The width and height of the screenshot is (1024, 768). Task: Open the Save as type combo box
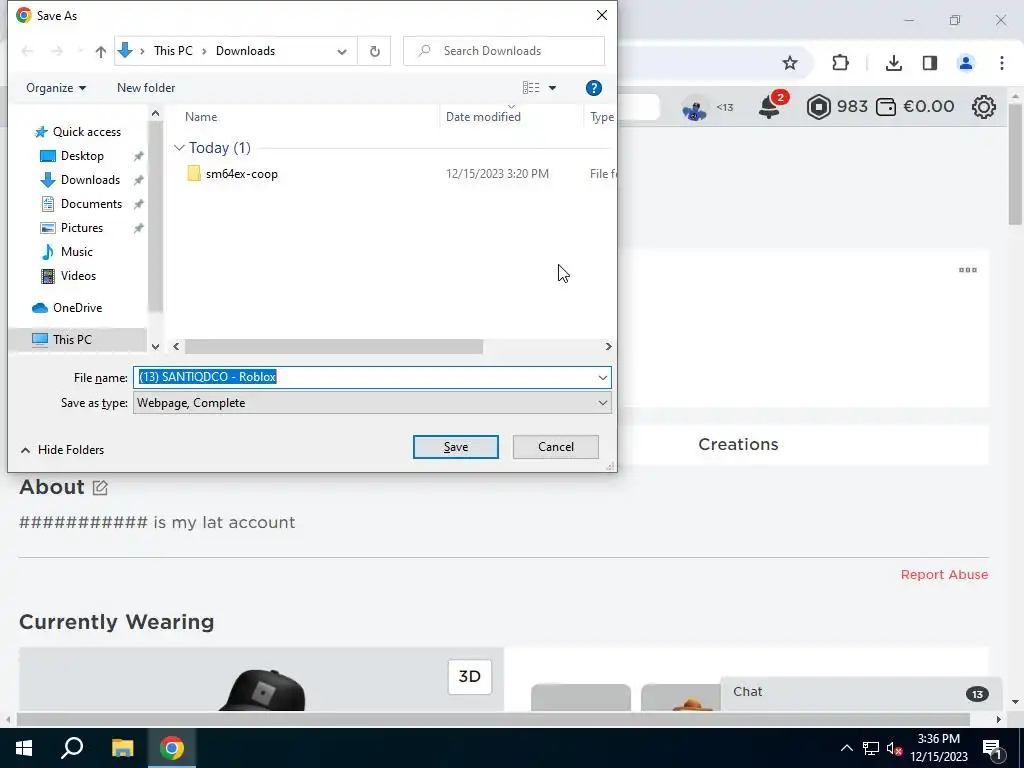(372, 403)
